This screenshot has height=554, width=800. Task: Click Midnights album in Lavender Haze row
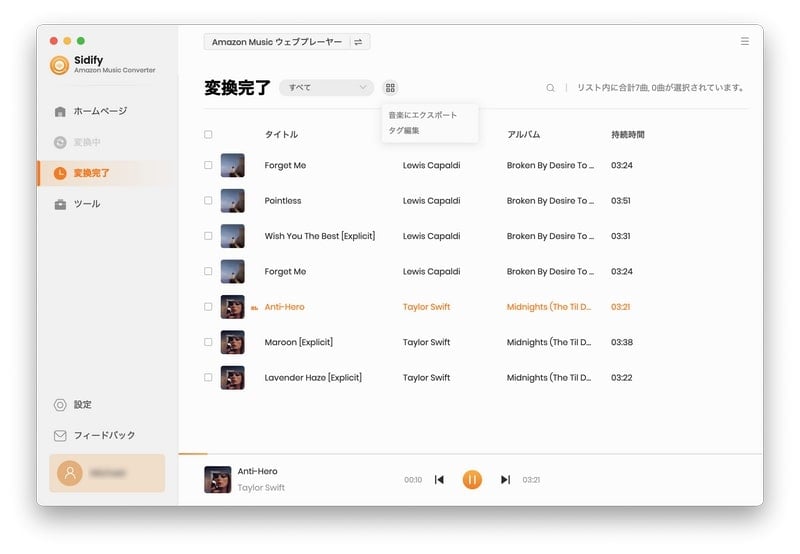pyautogui.click(x=548, y=377)
